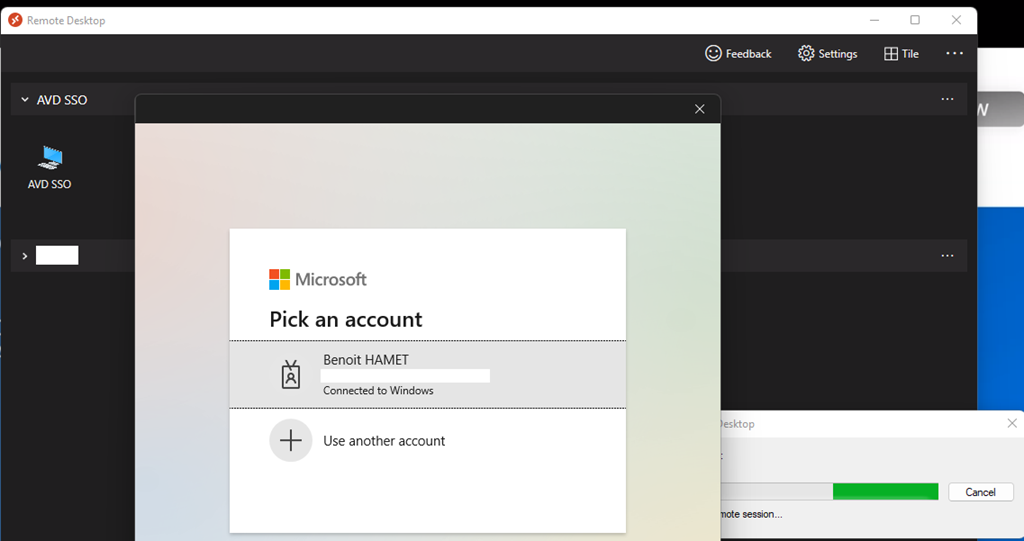Select Use another account
1024x541 pixels.
pos(384,441)
